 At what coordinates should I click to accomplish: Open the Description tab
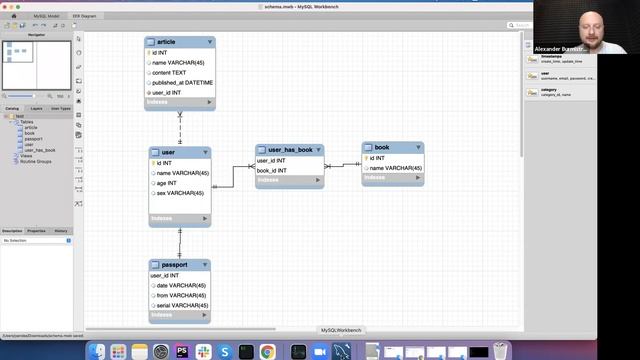pyautogui.click(x=12, y=231)
